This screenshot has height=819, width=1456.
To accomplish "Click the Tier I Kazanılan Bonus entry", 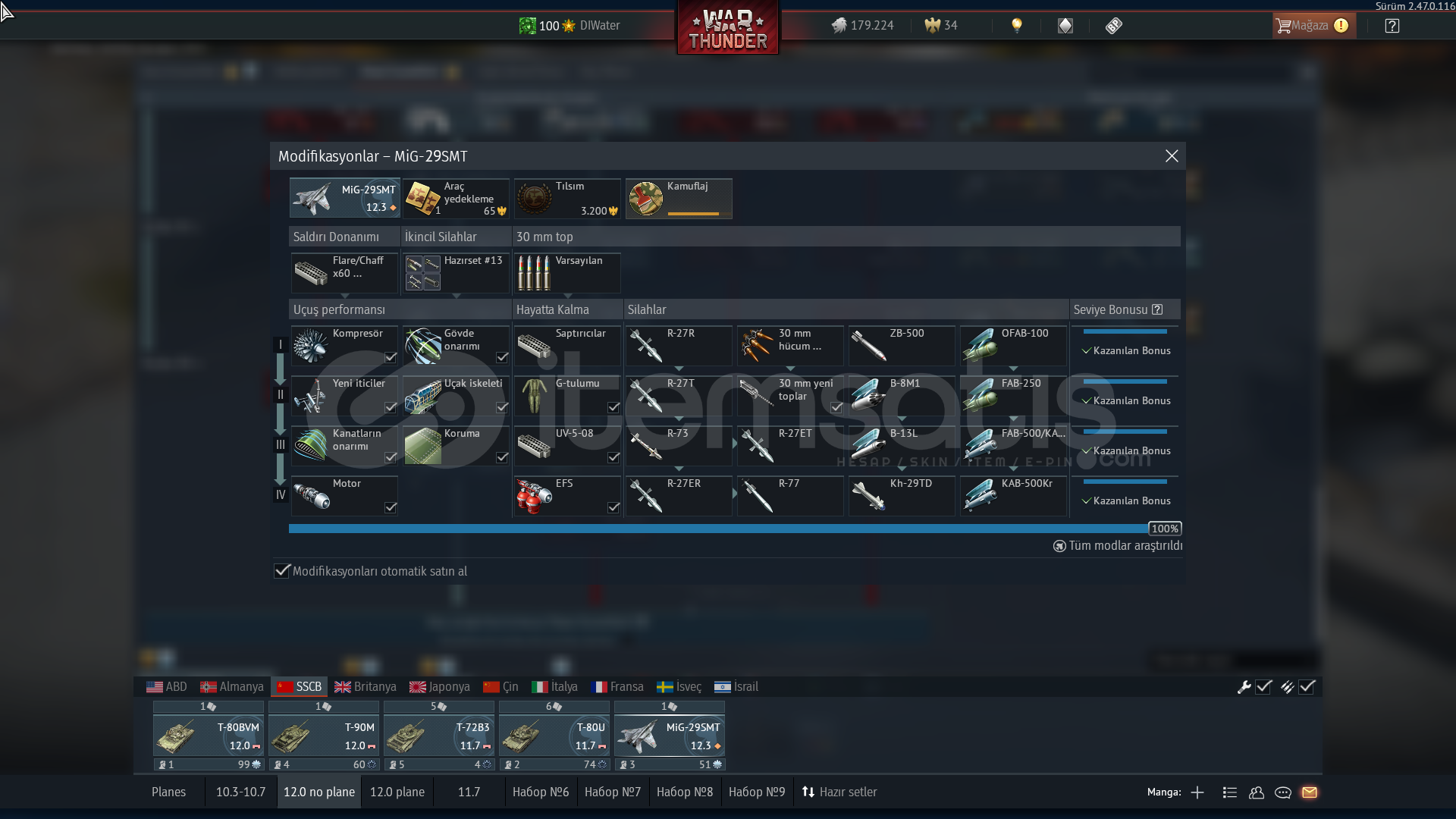I will click(1125, 350).
